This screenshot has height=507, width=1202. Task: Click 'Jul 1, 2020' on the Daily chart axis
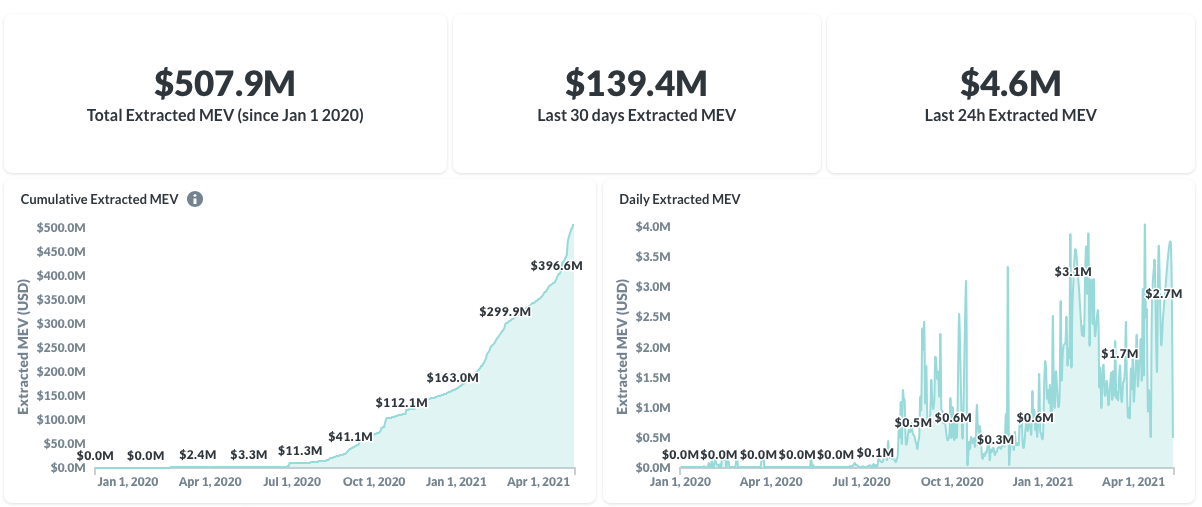click(862, 482)
